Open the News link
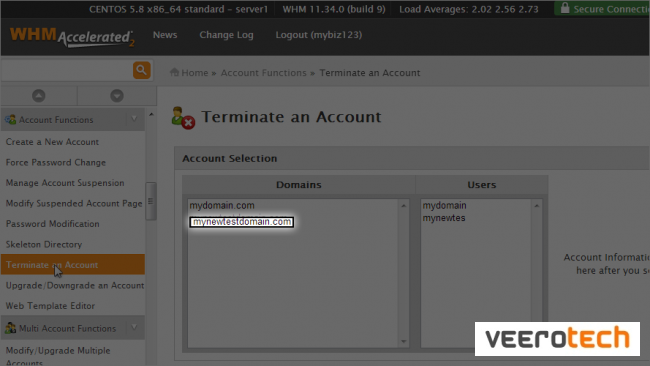Image resolution: width=650 pixels, height=366 pixels. tap(165, 35)
